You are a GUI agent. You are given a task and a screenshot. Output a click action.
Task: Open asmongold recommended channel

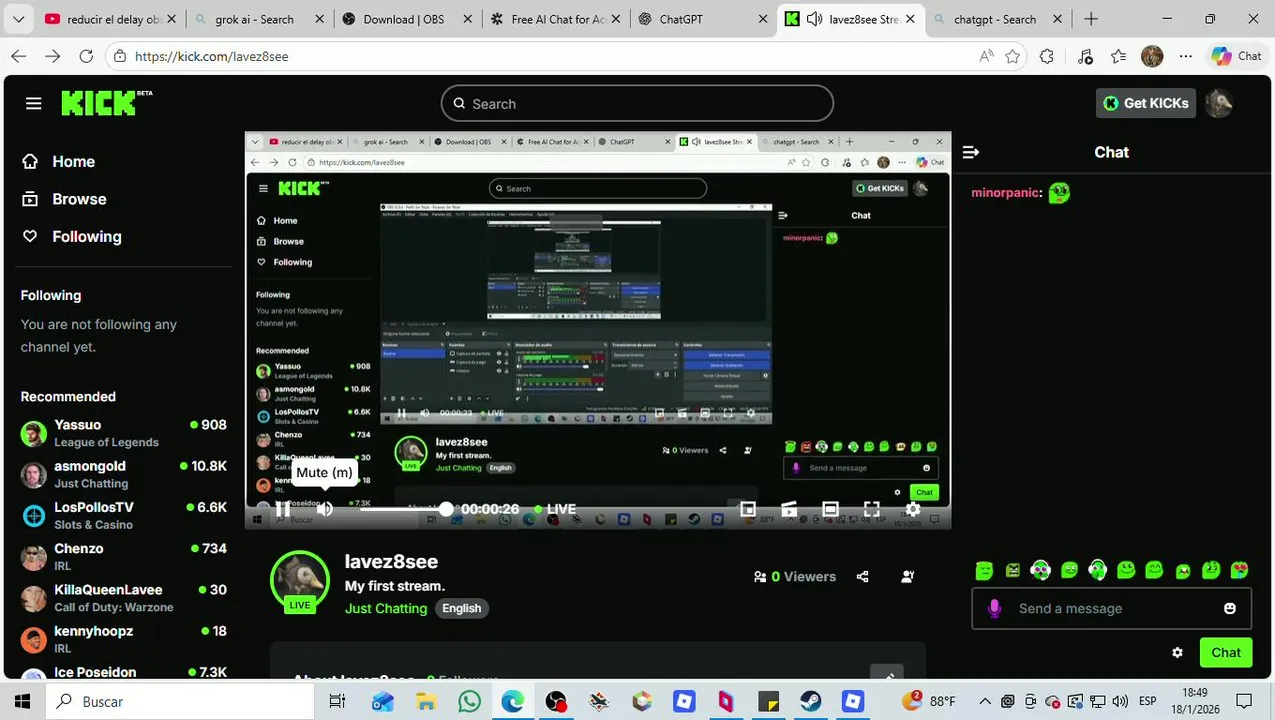tap(124, 474)
